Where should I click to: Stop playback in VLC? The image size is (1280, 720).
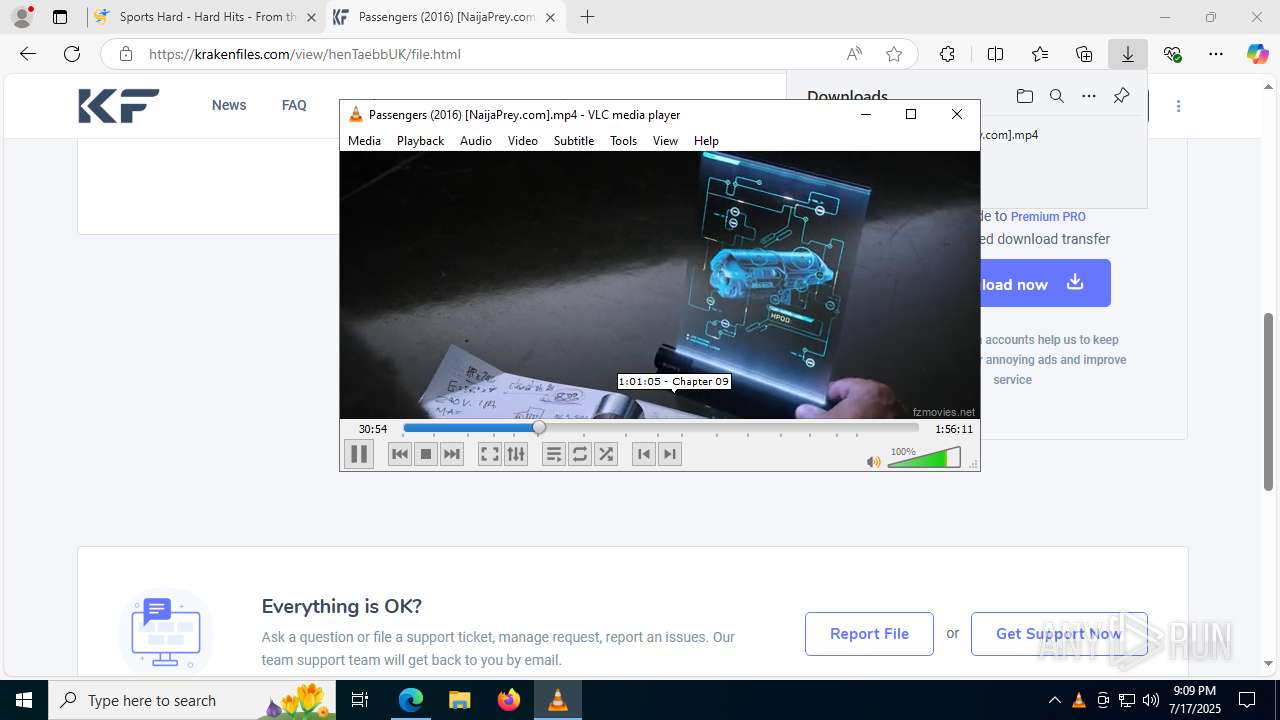[426, 454]
